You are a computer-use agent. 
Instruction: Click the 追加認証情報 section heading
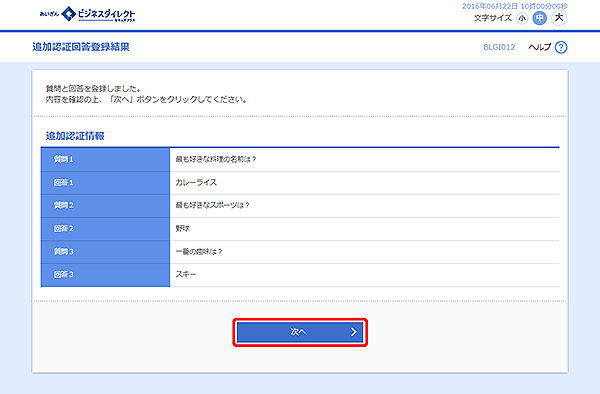(75, 136)
